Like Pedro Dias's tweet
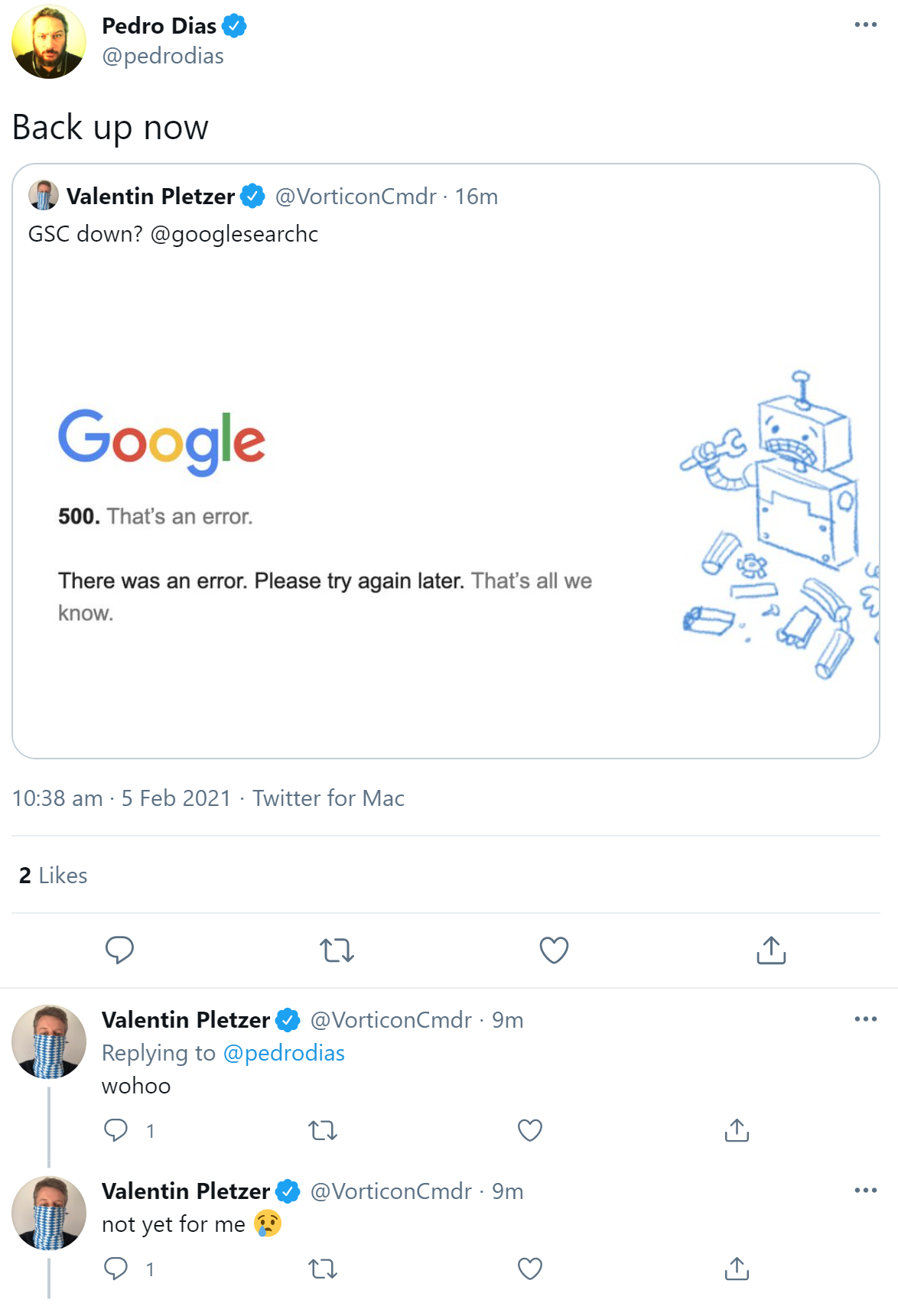 552,950
